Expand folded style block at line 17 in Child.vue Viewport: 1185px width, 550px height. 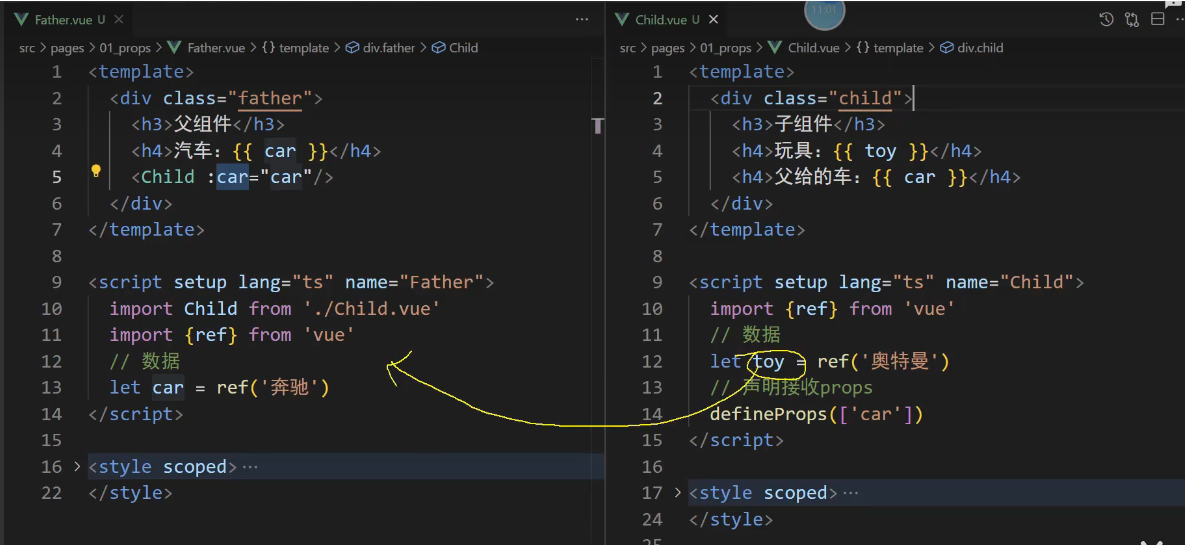click(678, 493)
